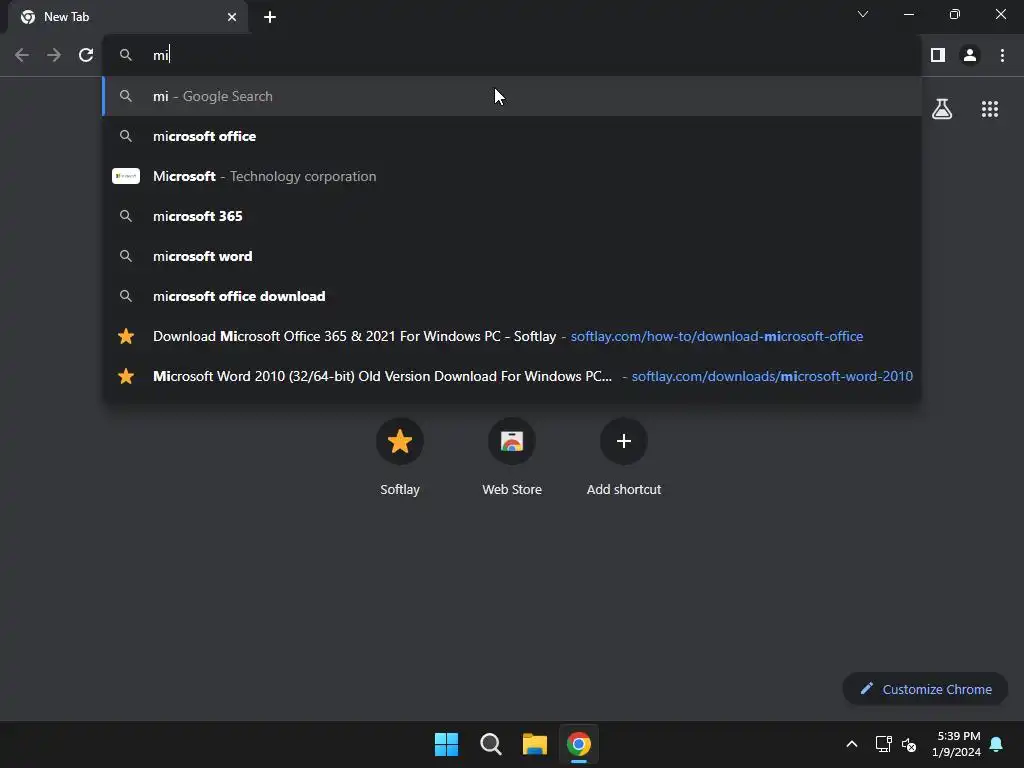This screenshot has width=1024, height=768.
Task: Click the Customize Chrome button
Action: click(x=925, y=689)
